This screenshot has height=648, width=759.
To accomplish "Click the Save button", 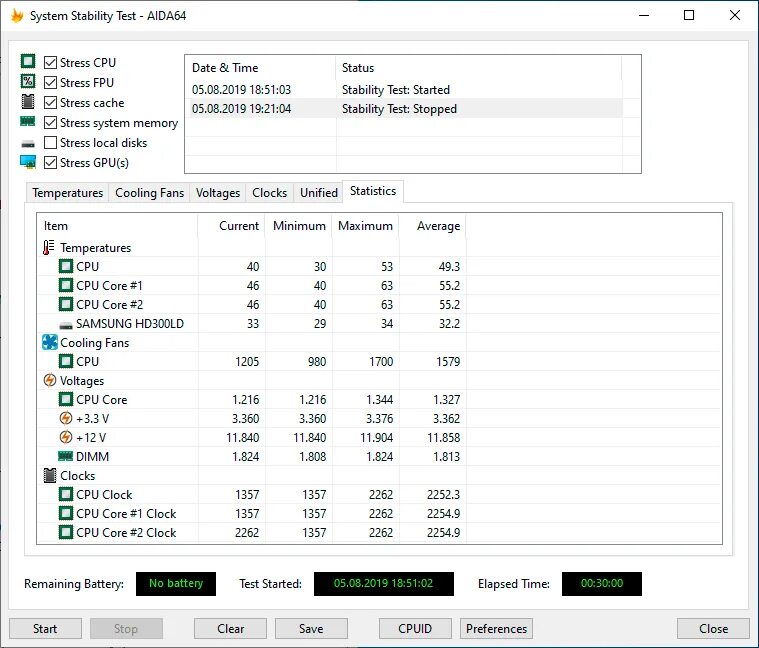I will click(311, 628).
